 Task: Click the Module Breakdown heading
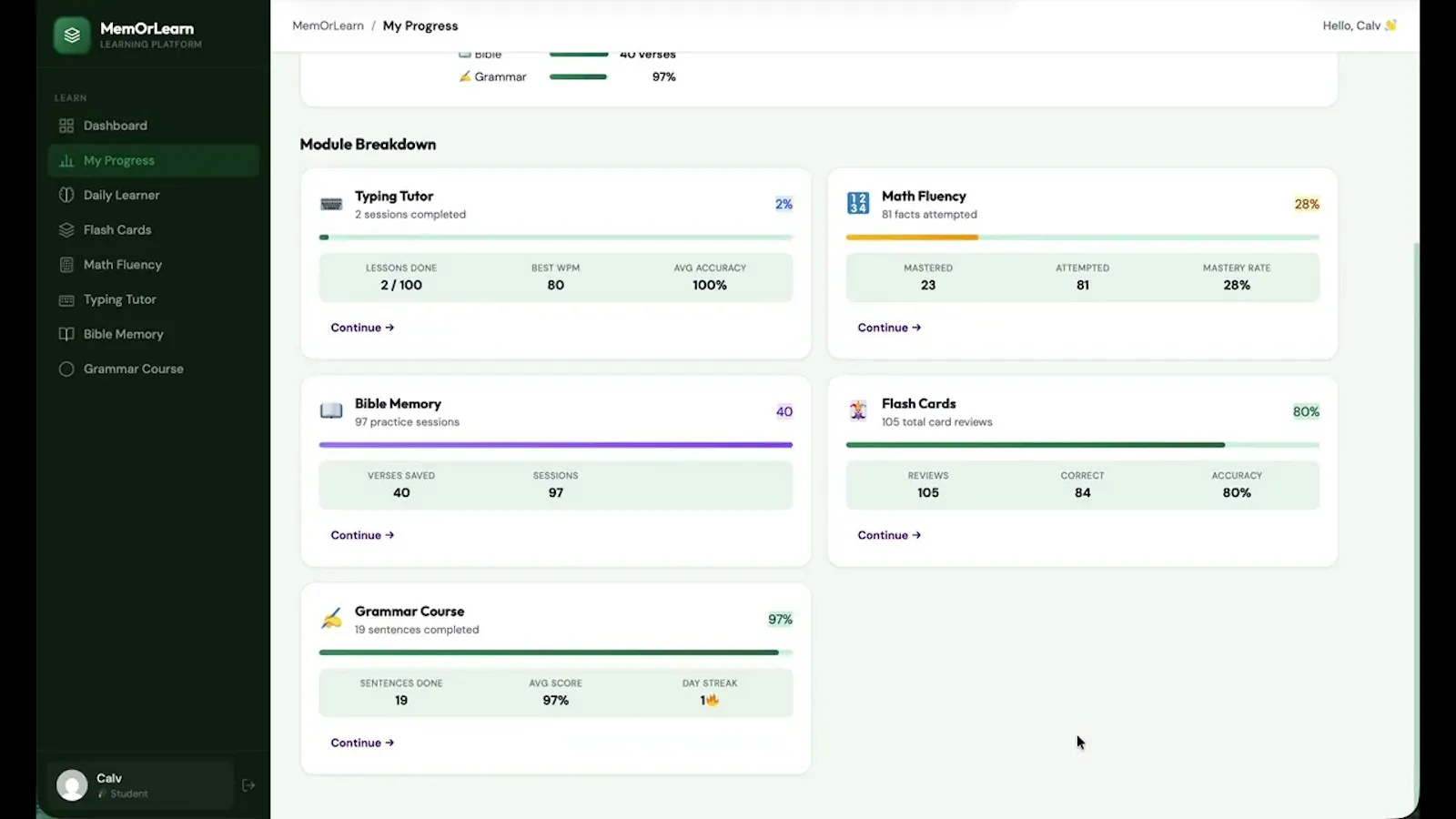click(368, 144)
